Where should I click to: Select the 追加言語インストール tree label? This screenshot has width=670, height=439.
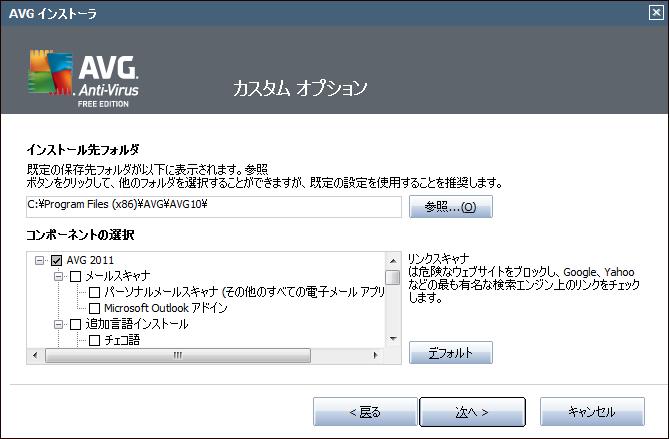pyautogui.click(x=137, y=324)
